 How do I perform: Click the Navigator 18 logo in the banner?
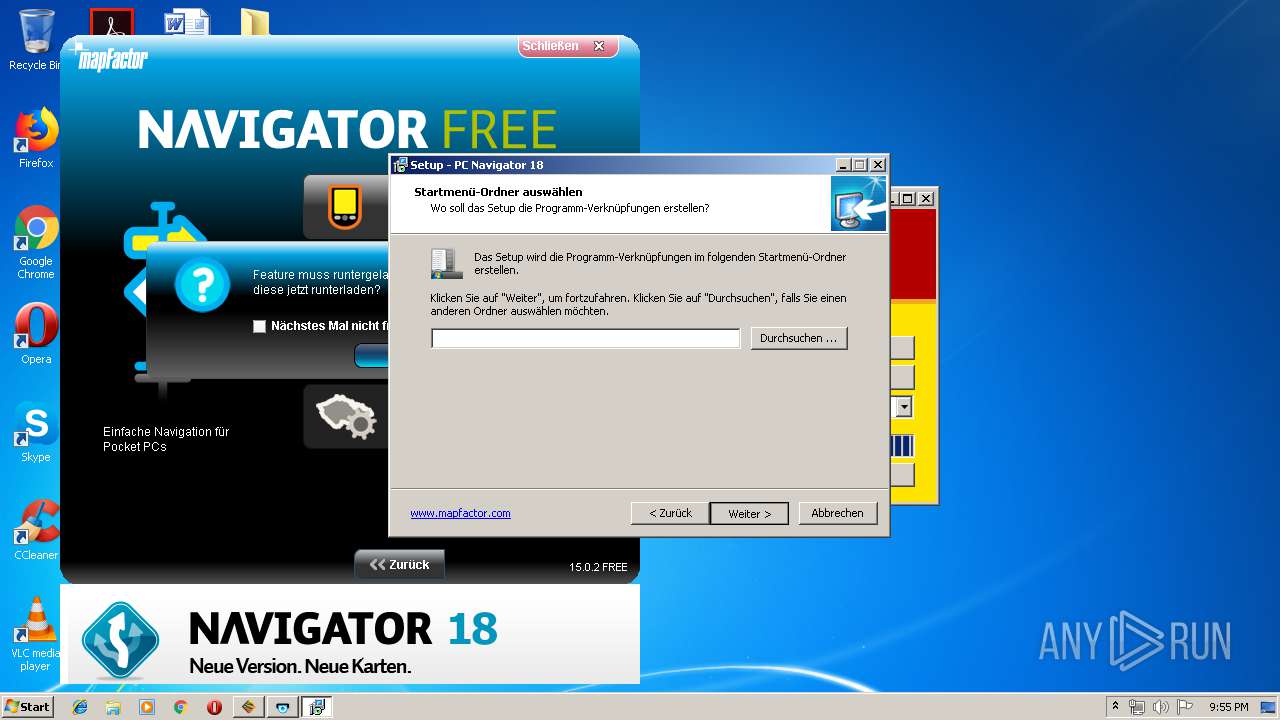tap(120, 641)
